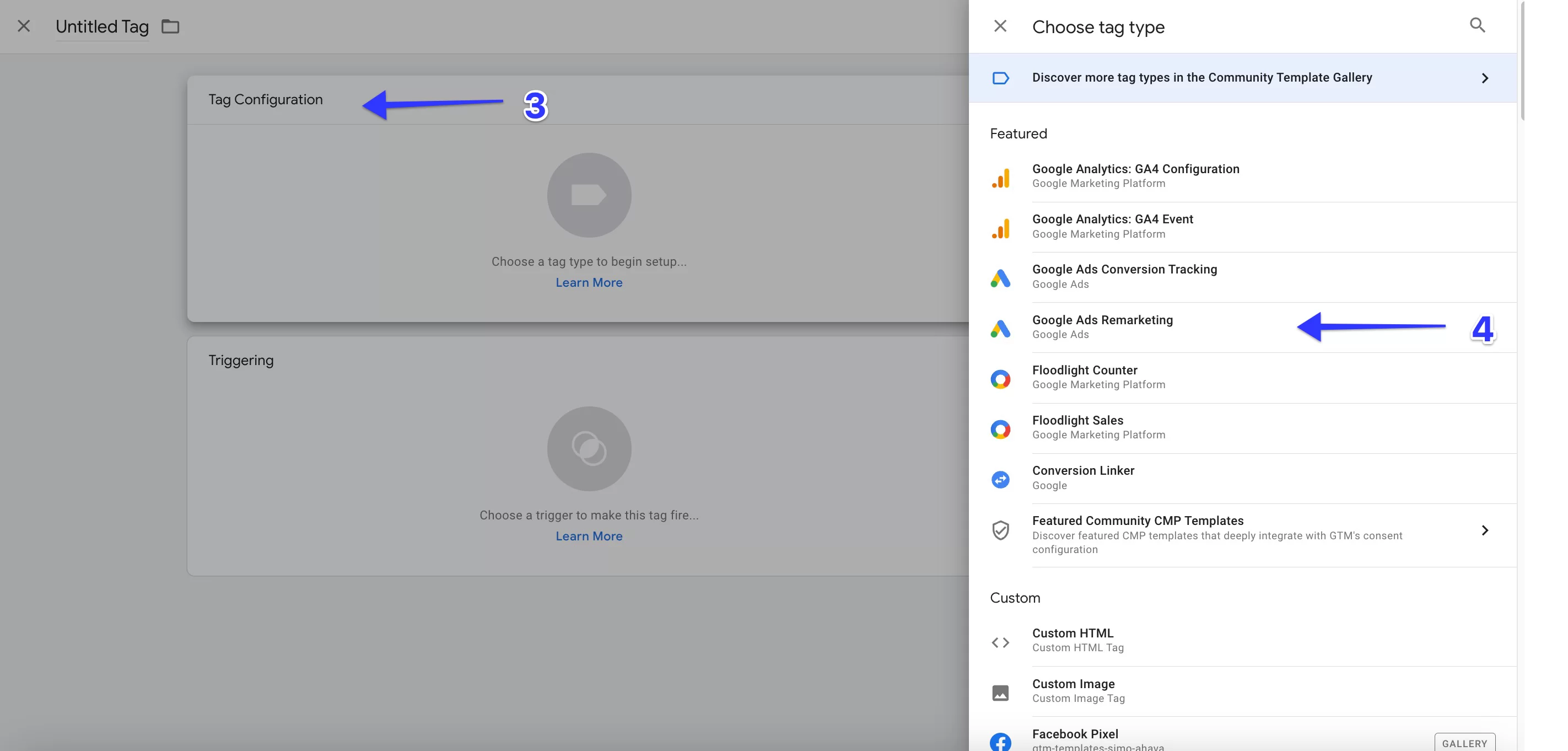Click the 'Custom Image Tag' subtitle
The height and width of the screenshot is (751, 1568).
point(1079,698)
